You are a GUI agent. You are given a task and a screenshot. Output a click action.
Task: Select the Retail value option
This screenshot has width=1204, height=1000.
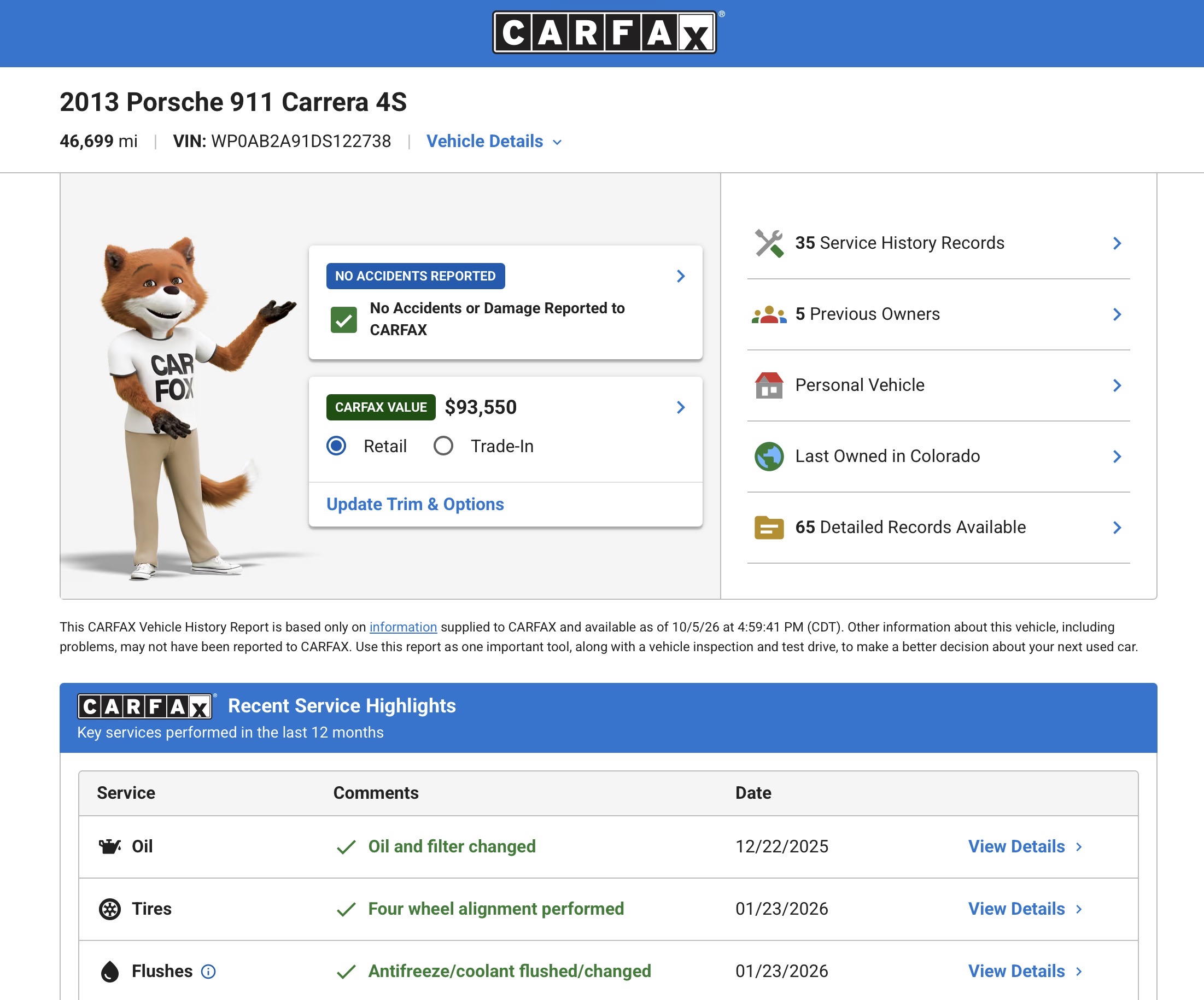336,446
